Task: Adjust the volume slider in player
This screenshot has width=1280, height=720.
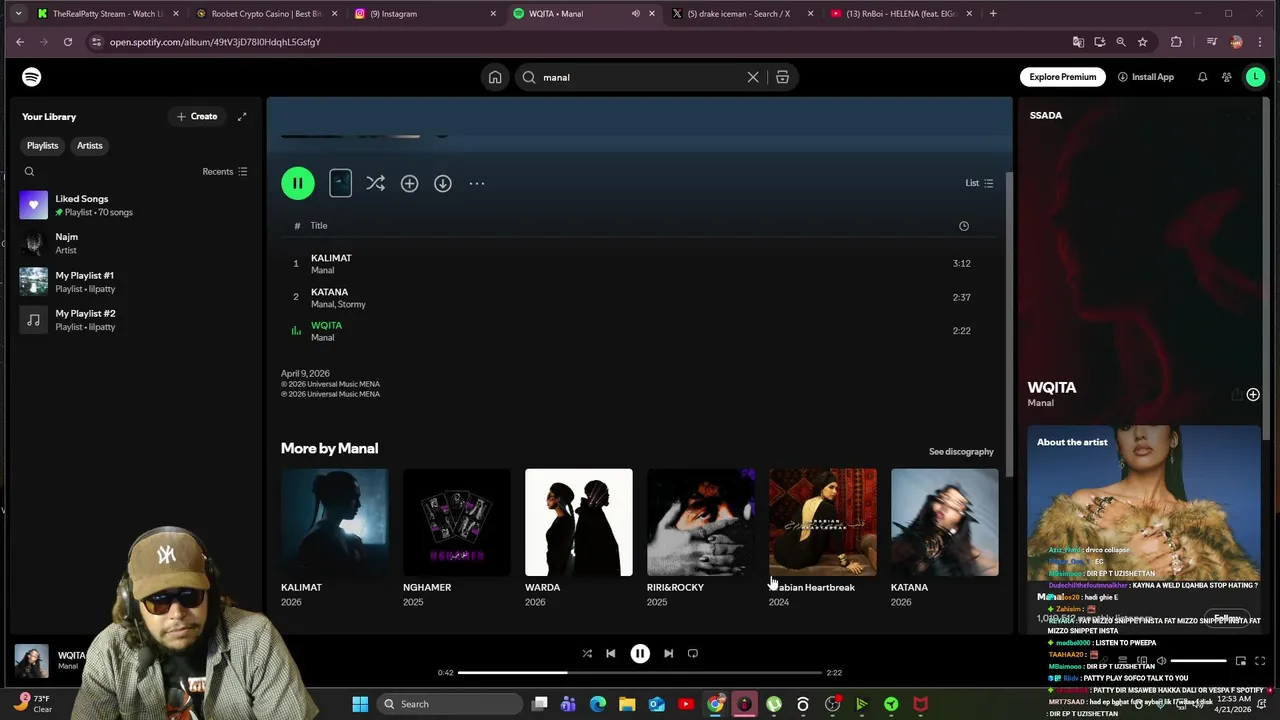Action: [1198, 661]
